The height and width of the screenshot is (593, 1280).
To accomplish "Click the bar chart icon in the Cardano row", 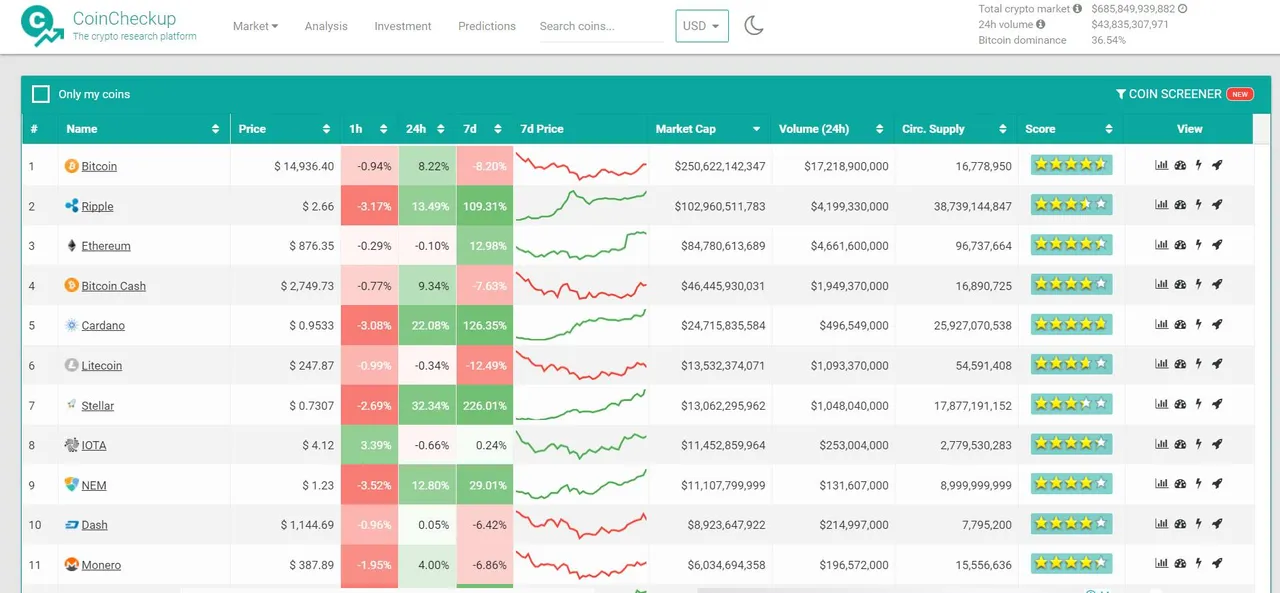I will point(1161,324).
